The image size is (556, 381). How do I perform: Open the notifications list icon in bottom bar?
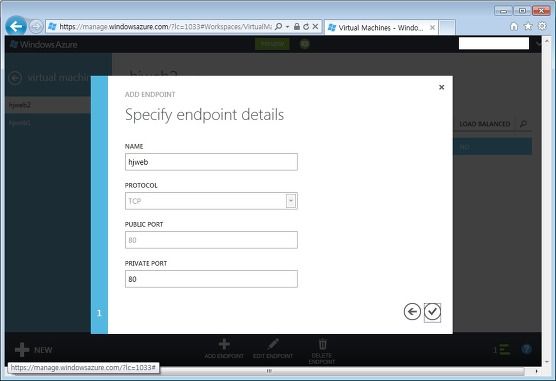502,350
